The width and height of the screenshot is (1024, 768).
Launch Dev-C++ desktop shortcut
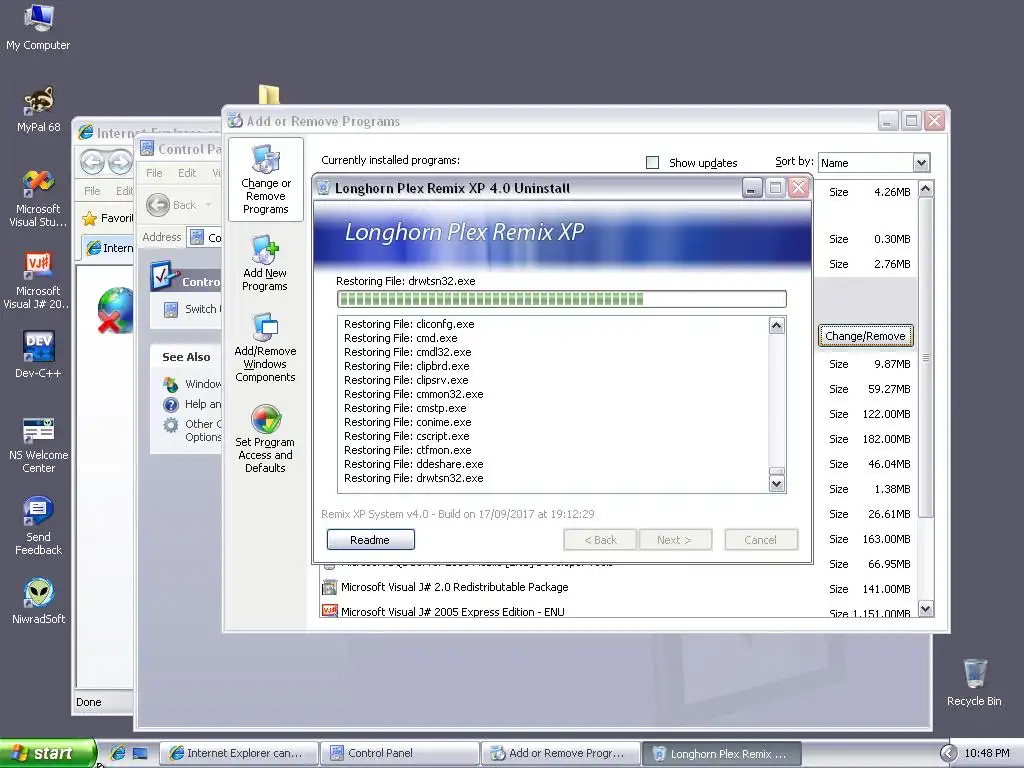(38, 355)
